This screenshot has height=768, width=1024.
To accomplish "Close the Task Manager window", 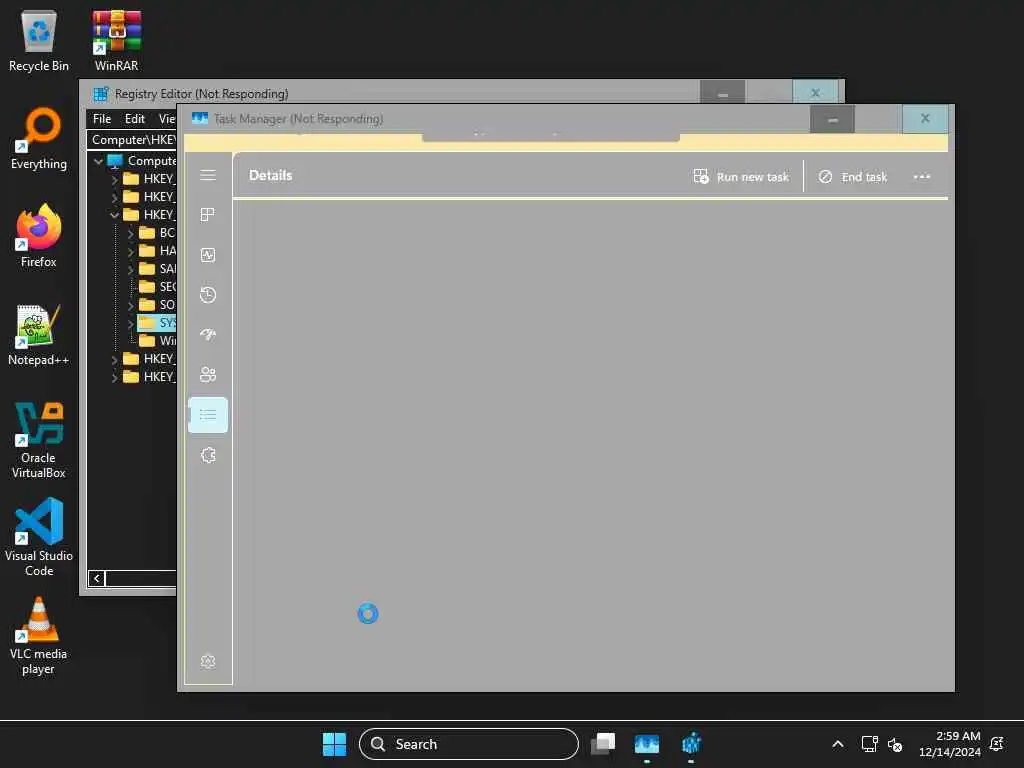I will coord(925,119).
